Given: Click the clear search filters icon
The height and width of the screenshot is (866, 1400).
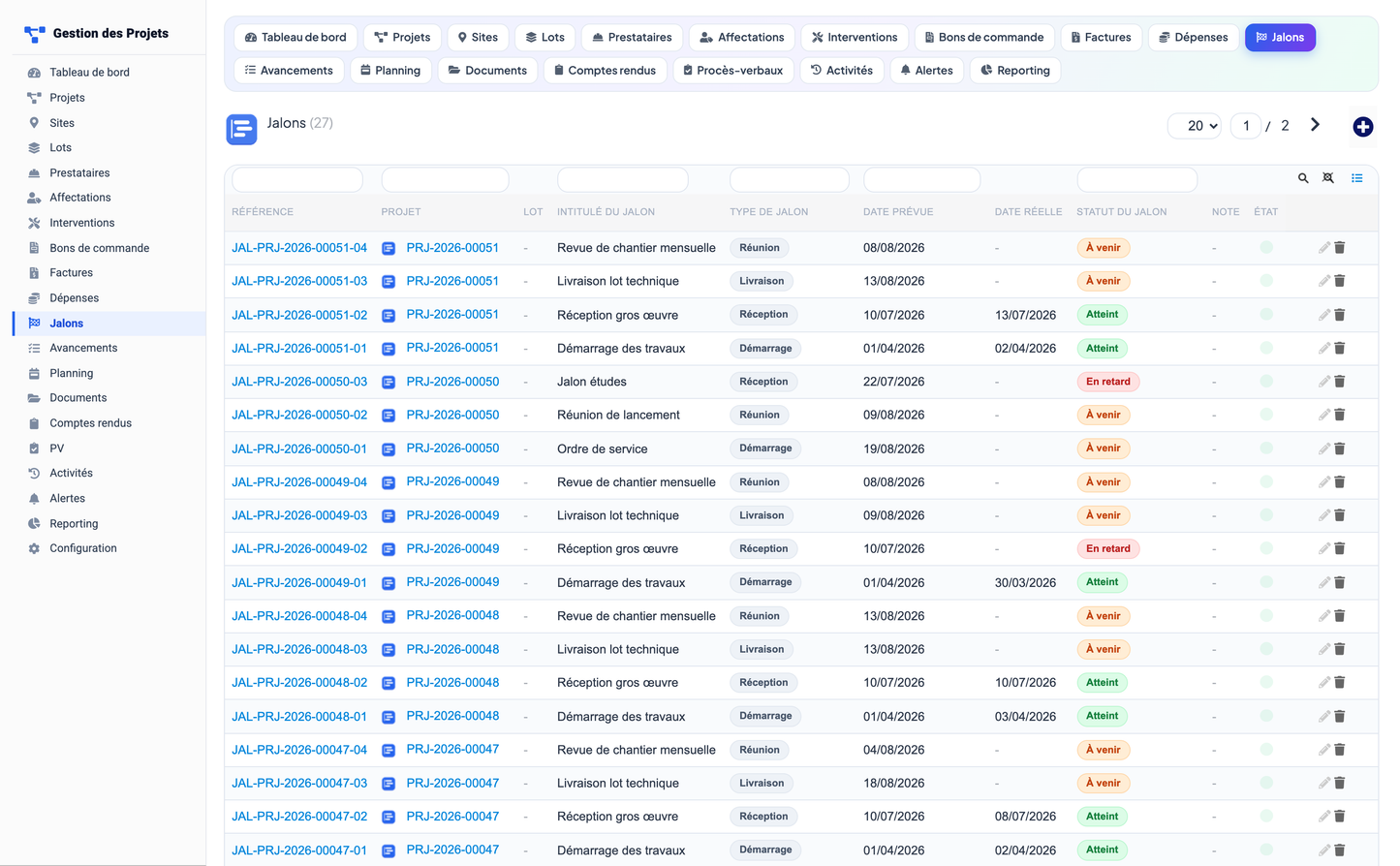Looking at the screenshot, I should coord(1328,178).
